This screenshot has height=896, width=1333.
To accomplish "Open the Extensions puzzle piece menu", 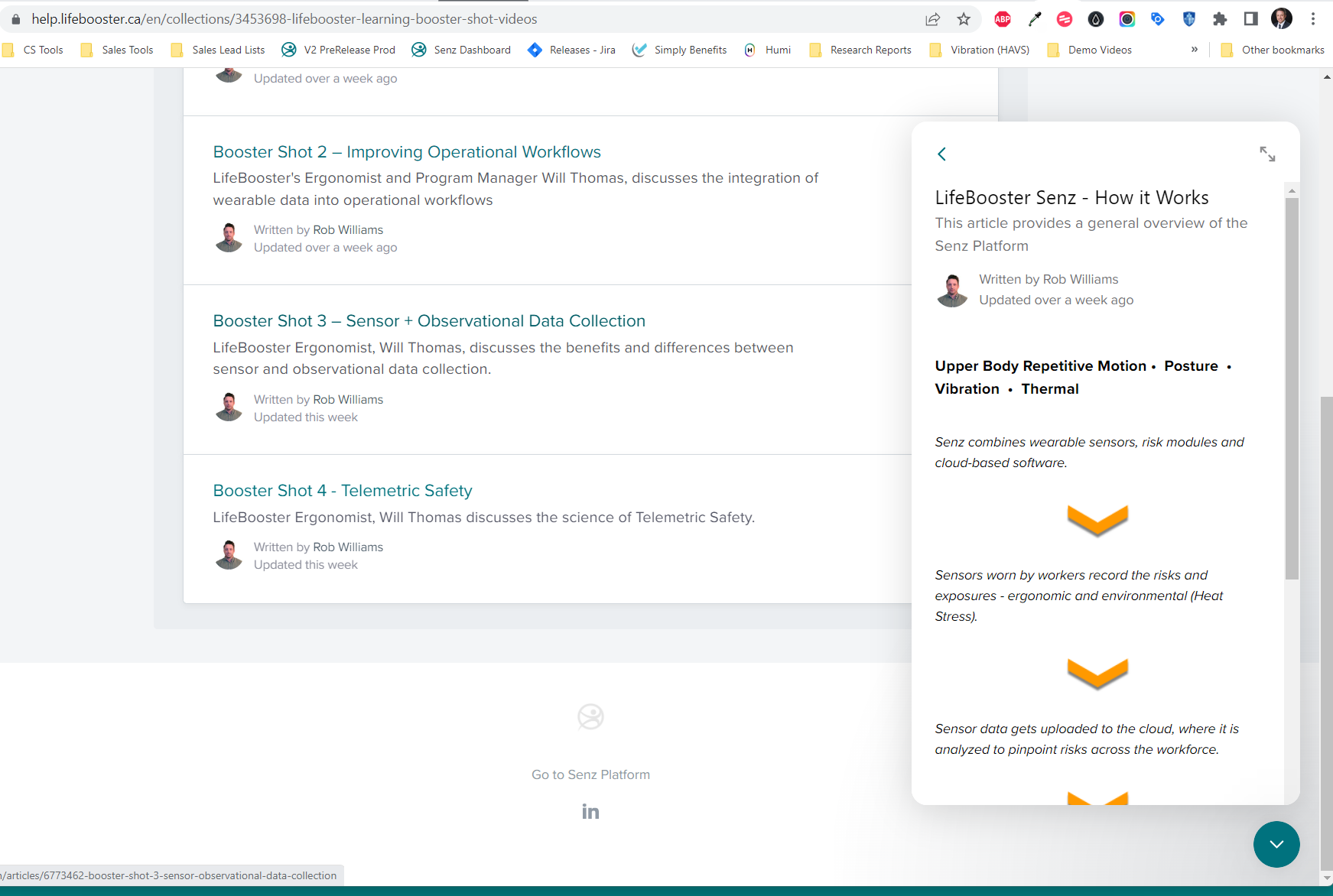I will (1220, 19).
